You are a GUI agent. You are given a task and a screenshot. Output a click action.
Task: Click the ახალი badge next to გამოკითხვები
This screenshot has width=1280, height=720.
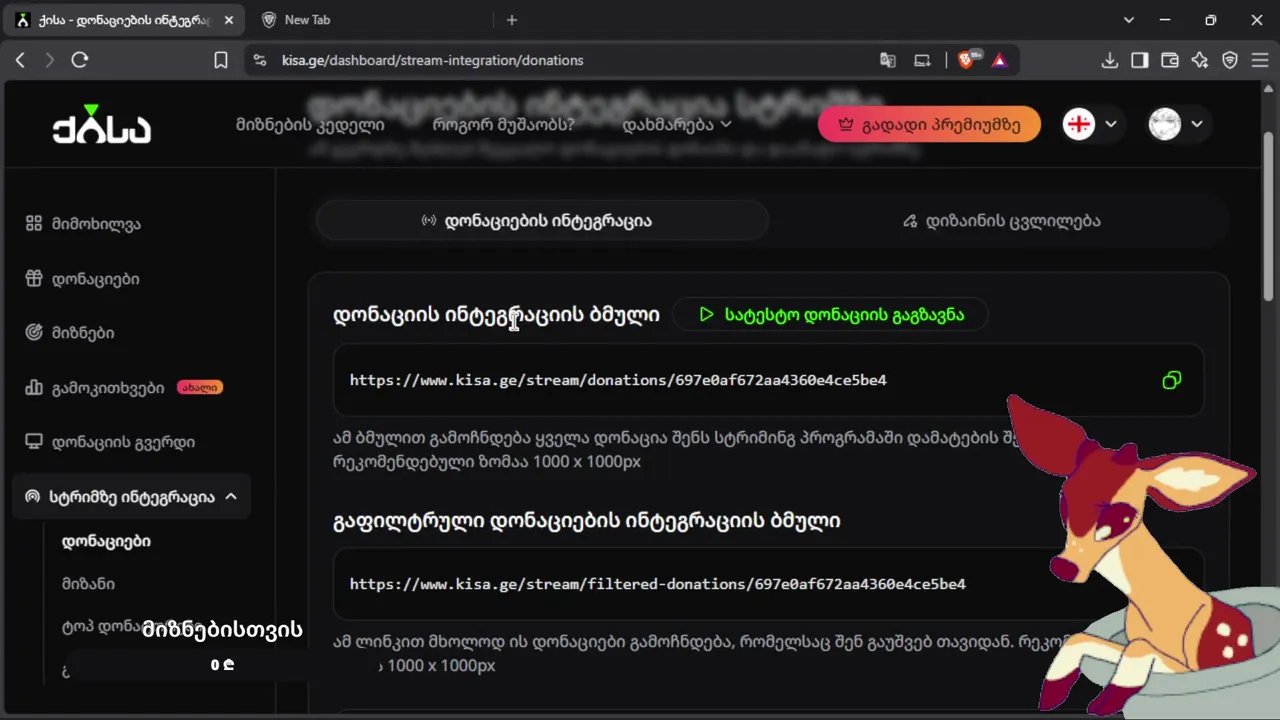pos(200,387)
